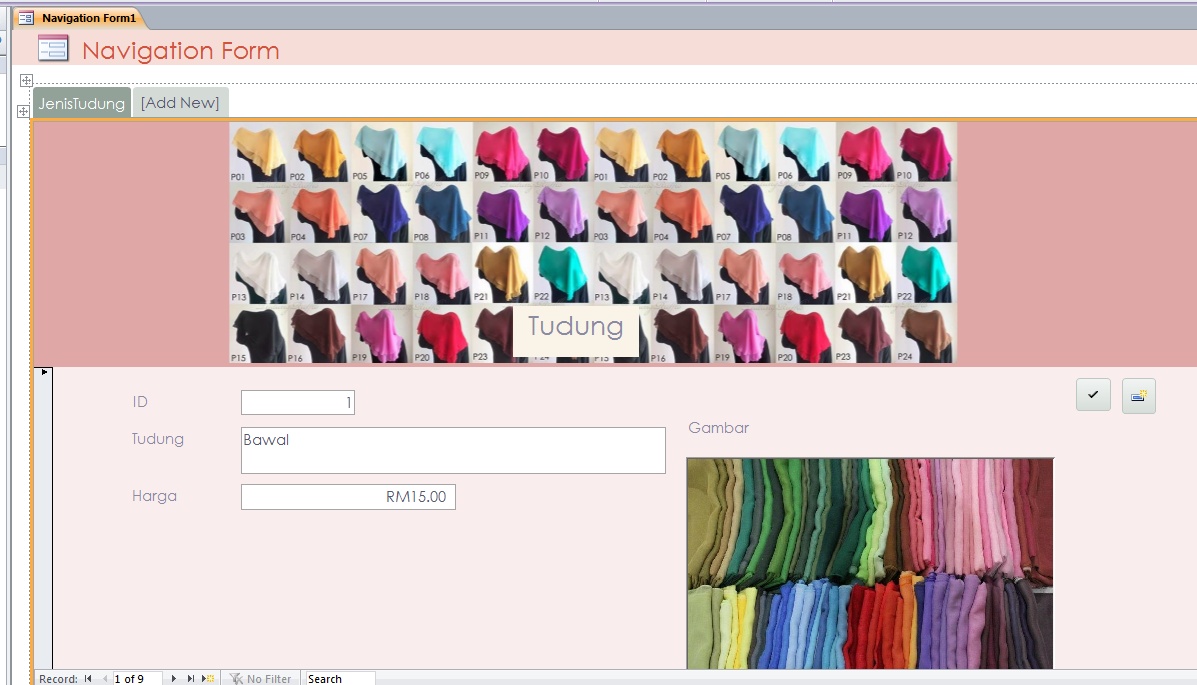Click the record selector arrow bar
1197x685 pixels.
pos(44,519)
